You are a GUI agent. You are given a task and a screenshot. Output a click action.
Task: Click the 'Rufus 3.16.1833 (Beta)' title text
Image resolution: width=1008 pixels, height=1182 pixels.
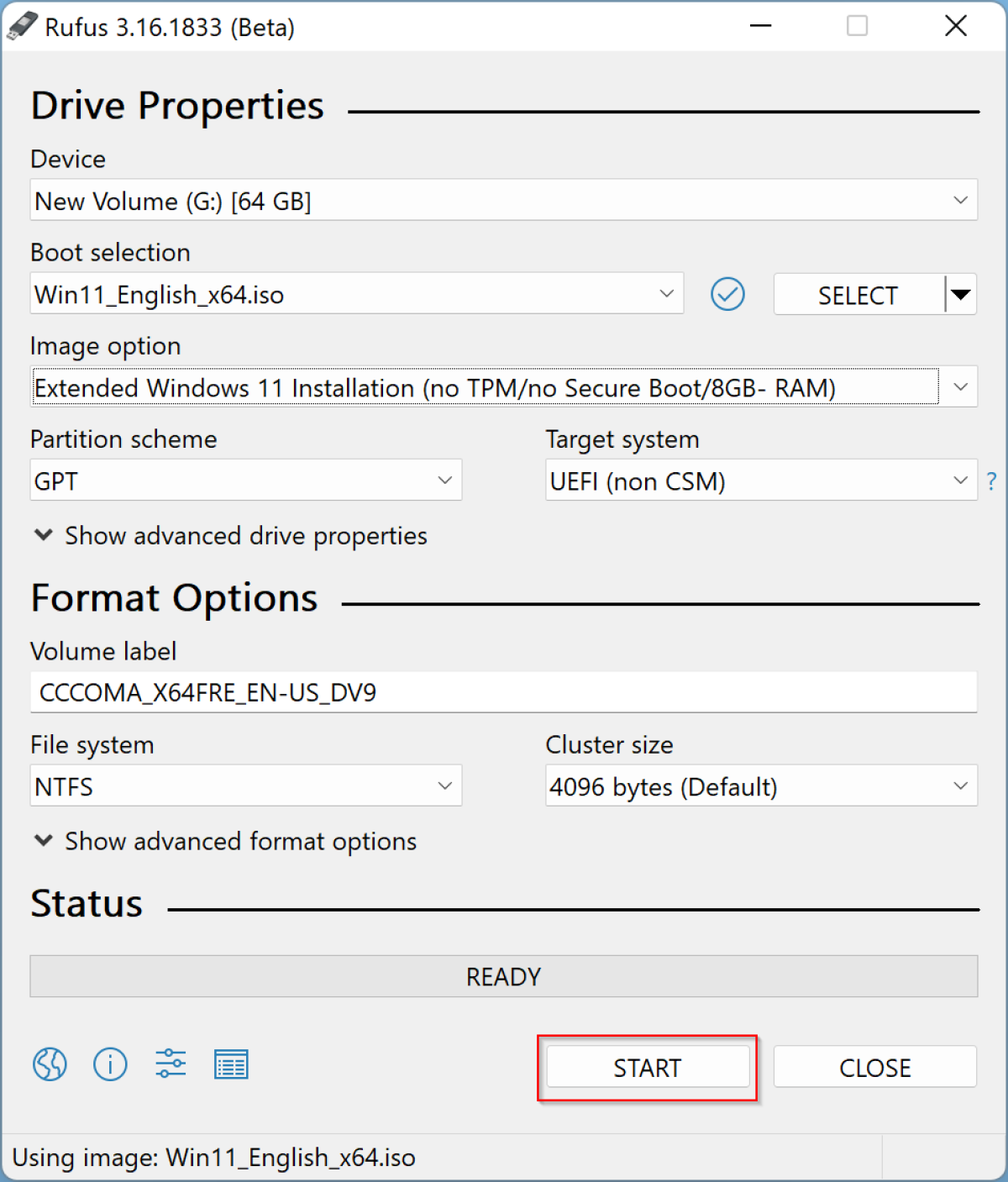[170, 28]
